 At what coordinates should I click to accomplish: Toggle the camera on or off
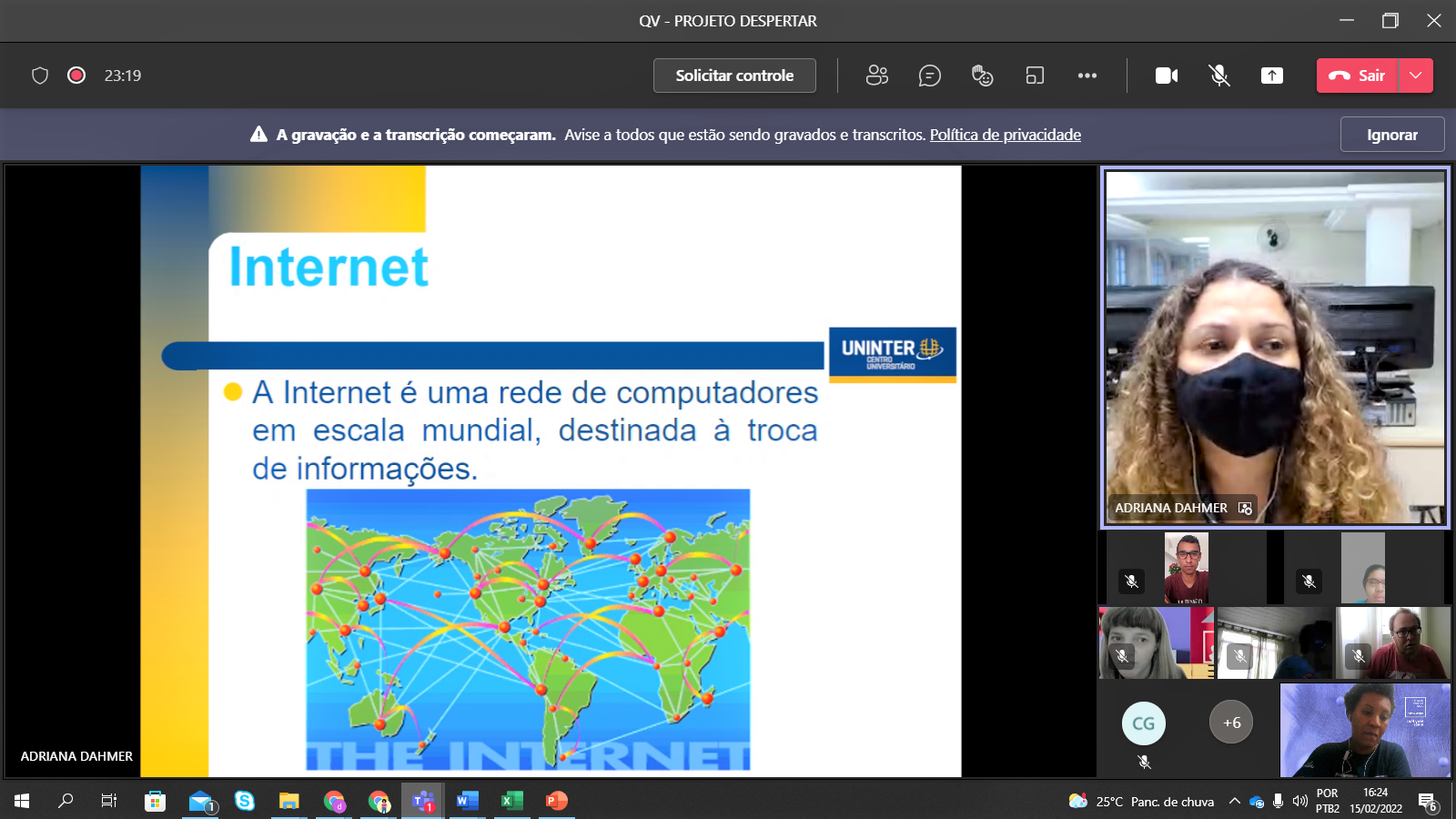1167,76
